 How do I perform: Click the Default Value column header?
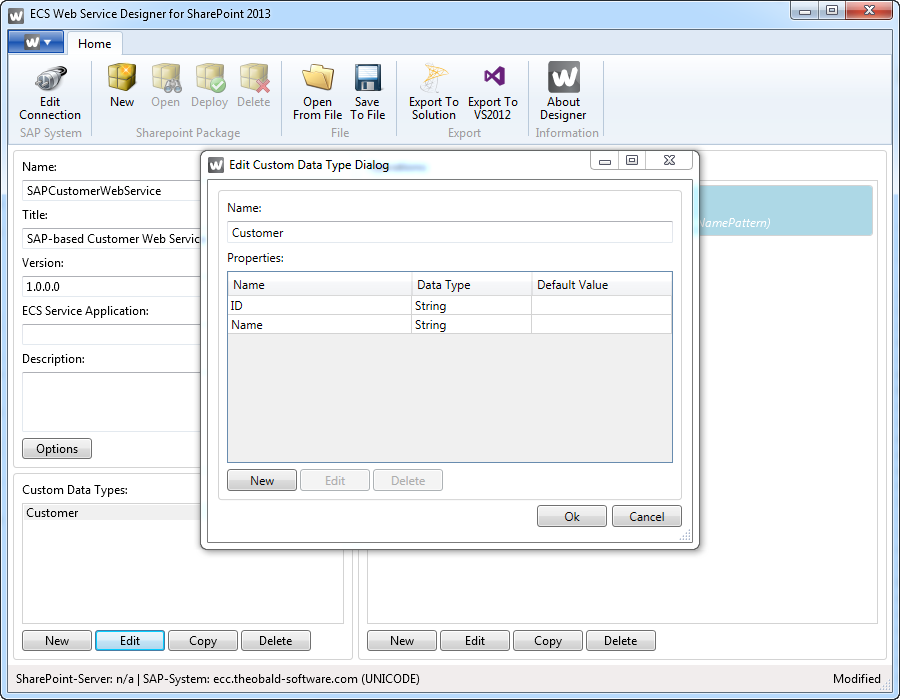tap(600, 285)
